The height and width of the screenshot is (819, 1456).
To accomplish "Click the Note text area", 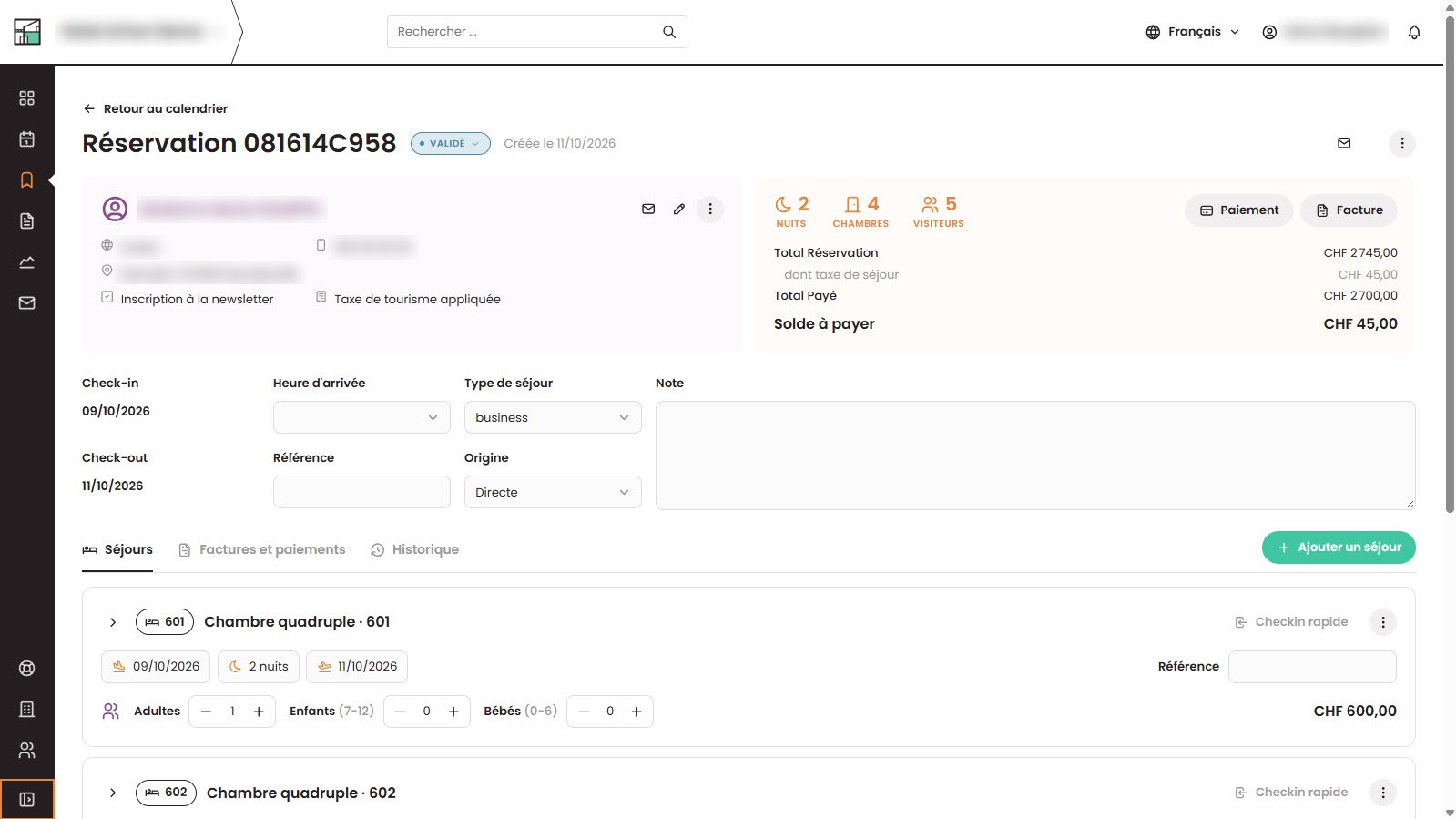I will 1035,456.
